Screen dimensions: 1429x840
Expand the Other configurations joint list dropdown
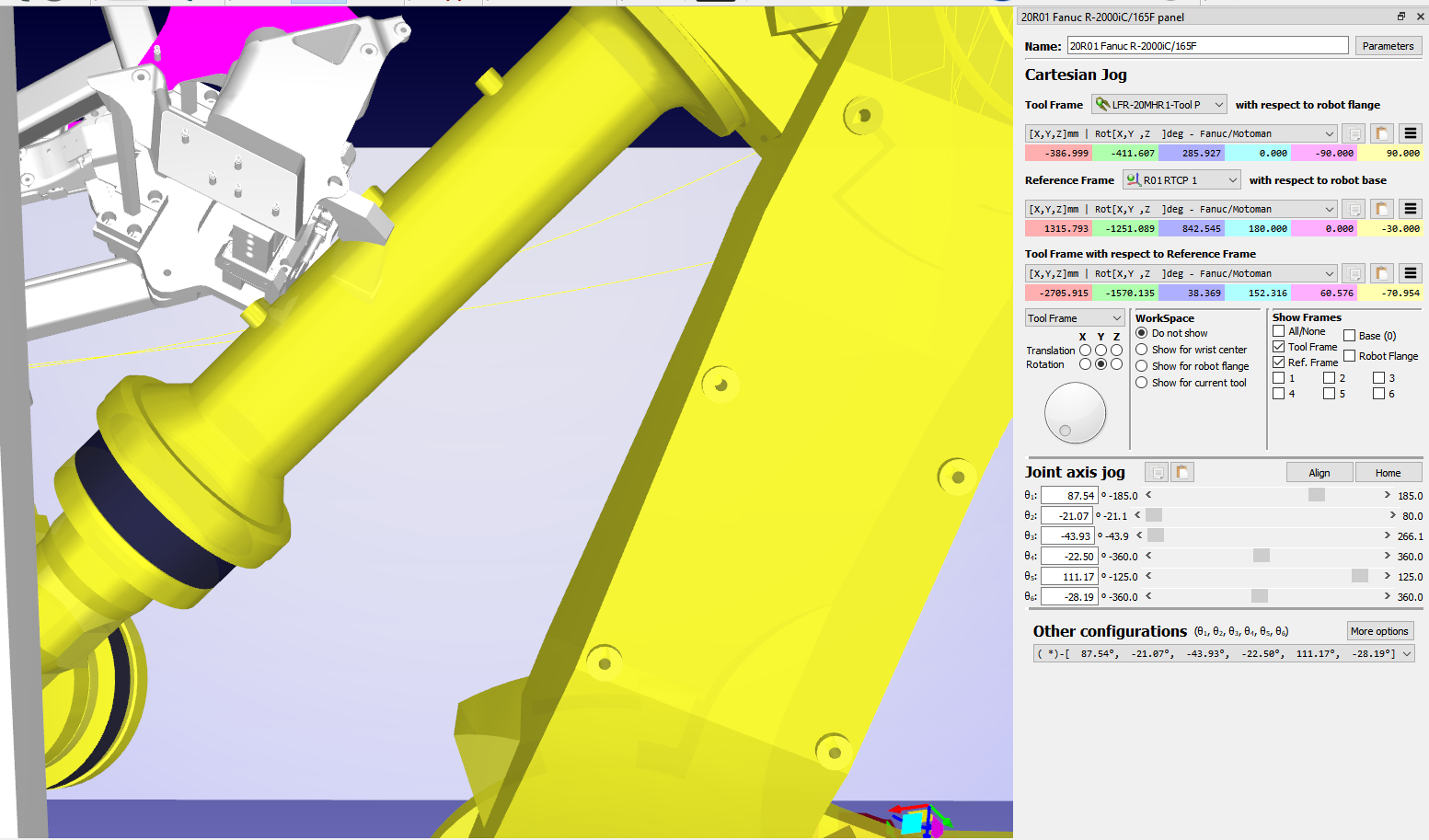[1407, 654]
